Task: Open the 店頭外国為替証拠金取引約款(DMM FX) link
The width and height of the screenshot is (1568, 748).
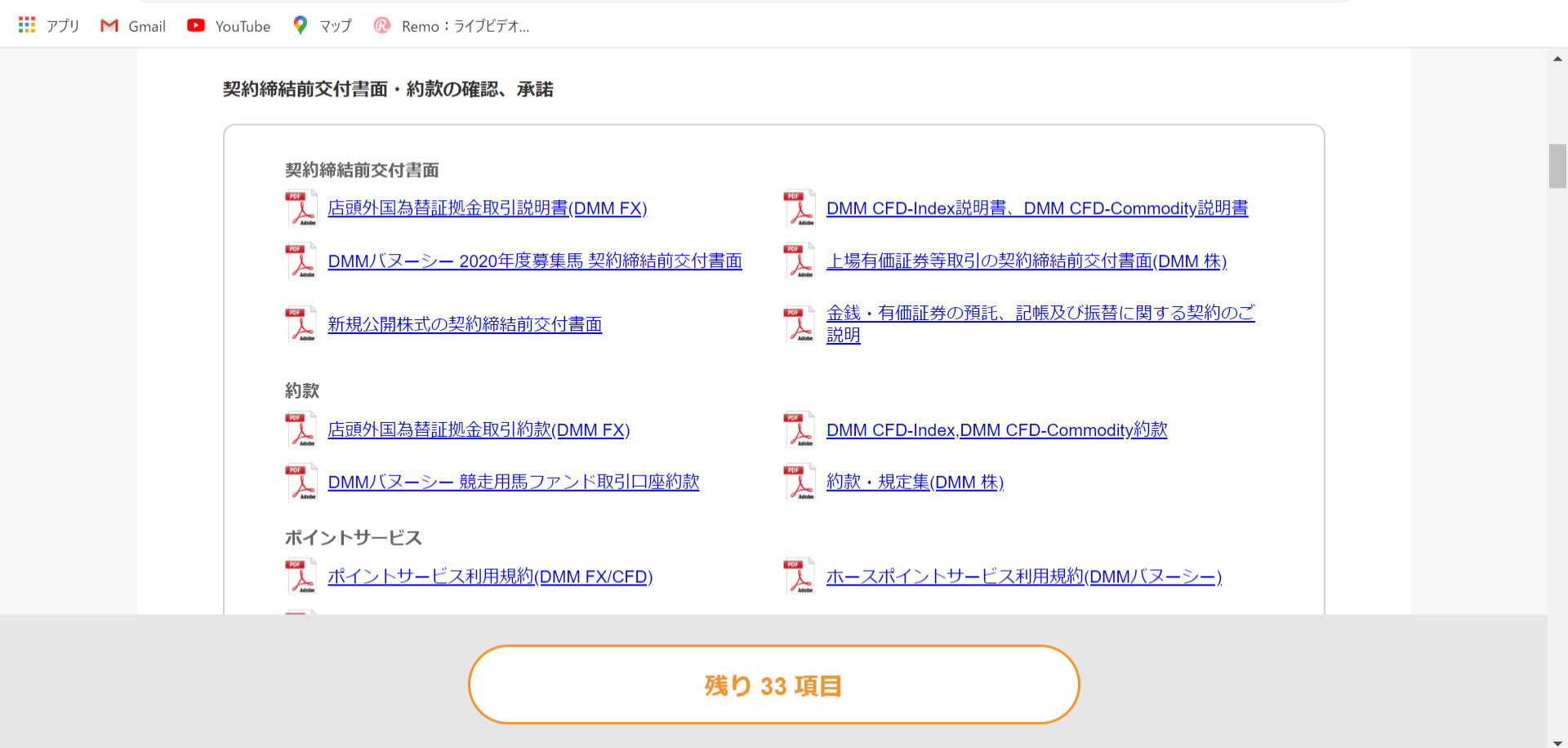Action: [479, 430]
